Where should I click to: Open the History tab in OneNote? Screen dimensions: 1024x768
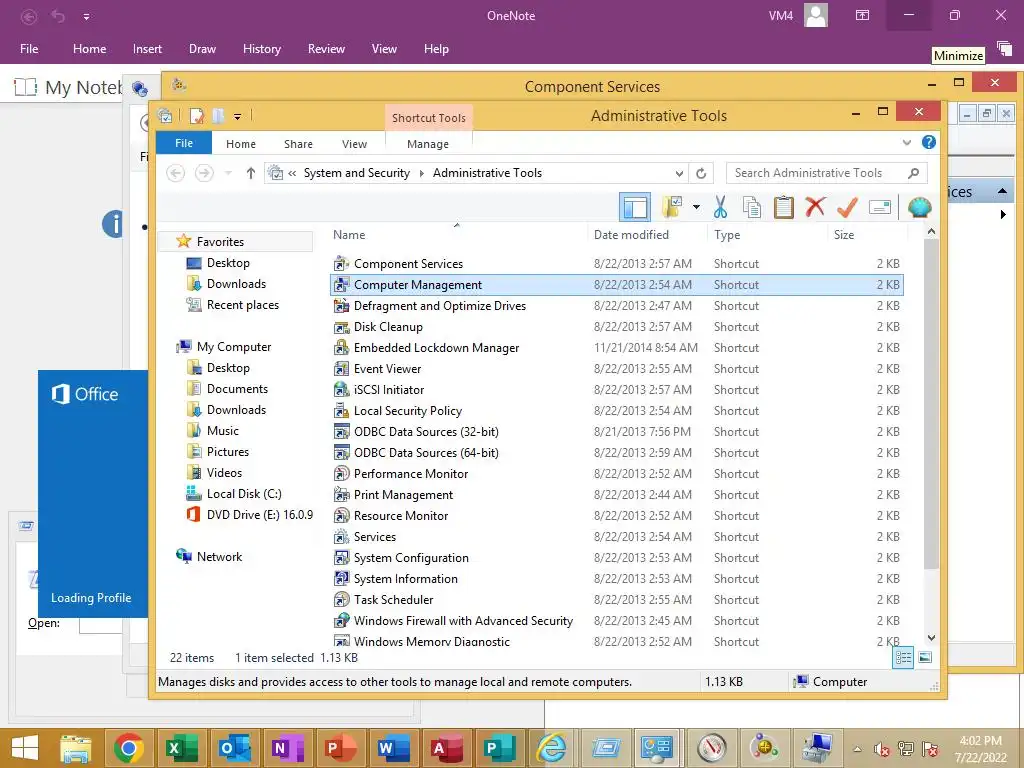click(x=262, y=49)
